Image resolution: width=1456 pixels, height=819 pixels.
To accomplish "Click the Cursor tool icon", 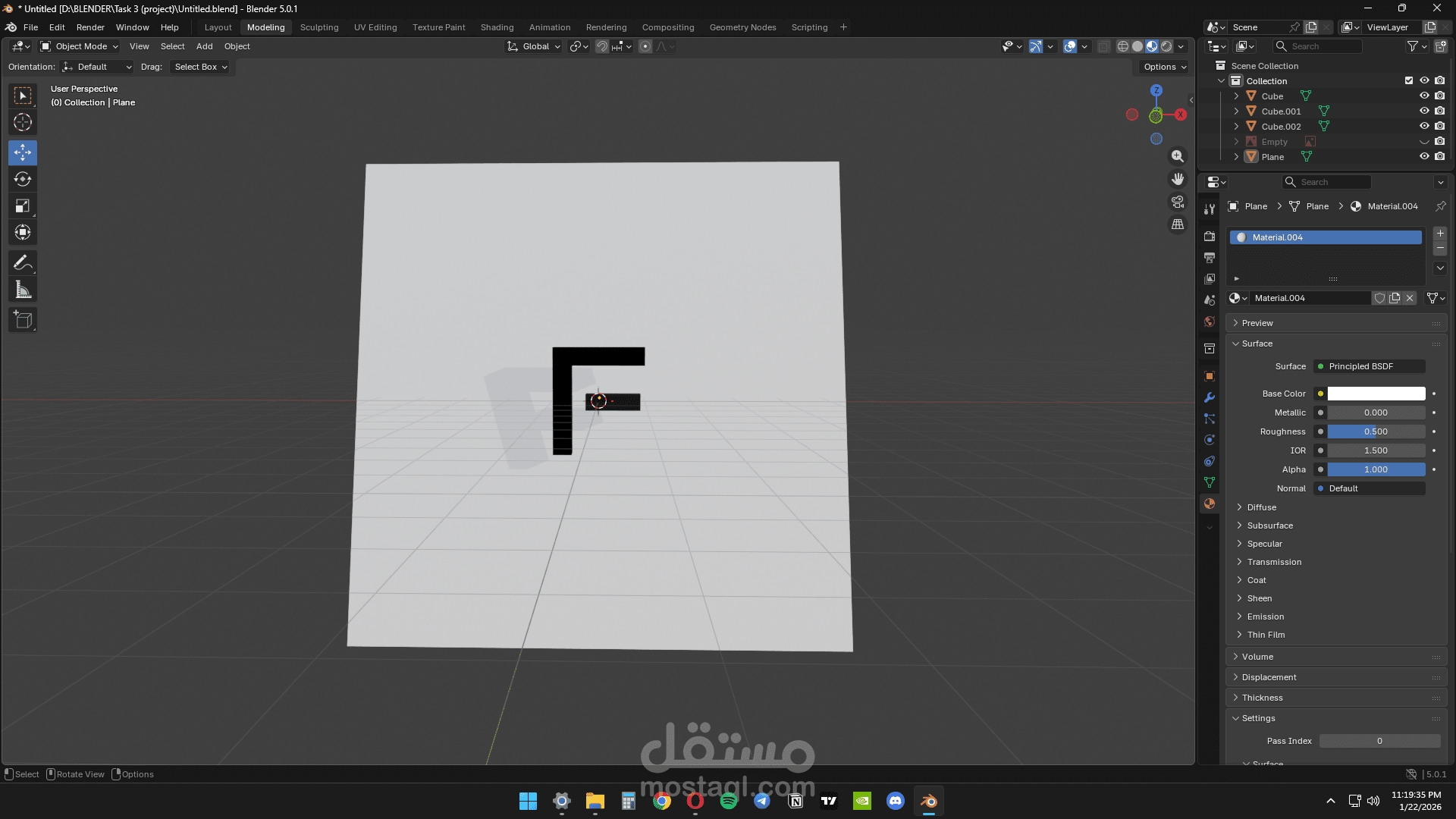I will pyautogui.click(x=23, y=122).
